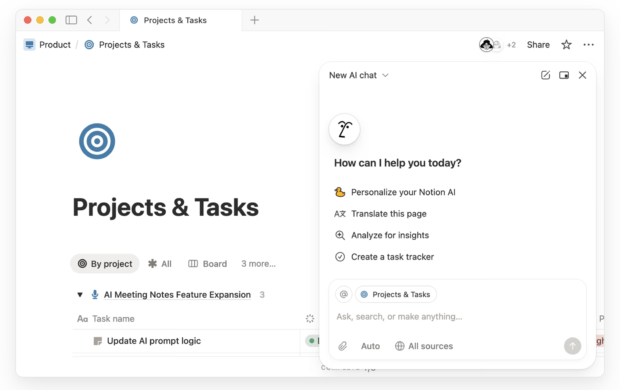Open AI Meeting Notes Feature Expansion project
Image resolution: width=620 pixels, height=390 pixels.
click(x=177, y=295)
